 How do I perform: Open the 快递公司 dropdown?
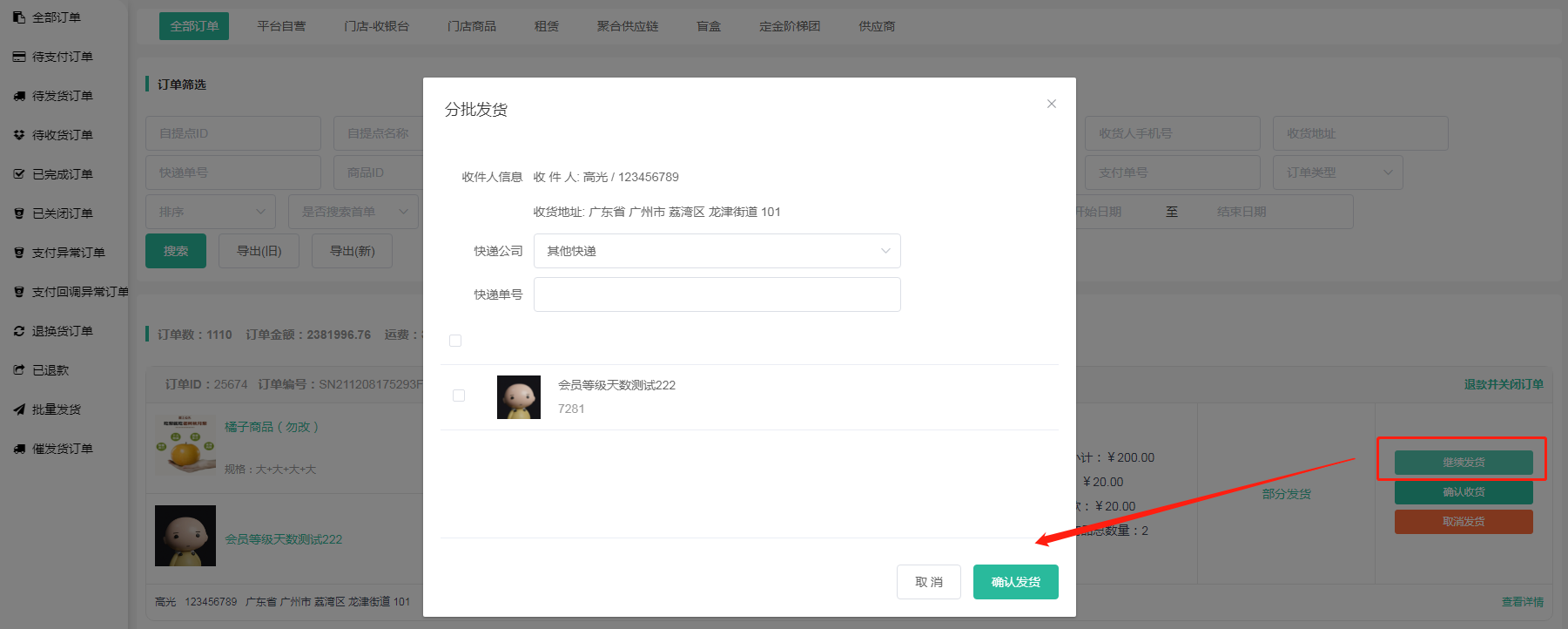pos(717,251)
